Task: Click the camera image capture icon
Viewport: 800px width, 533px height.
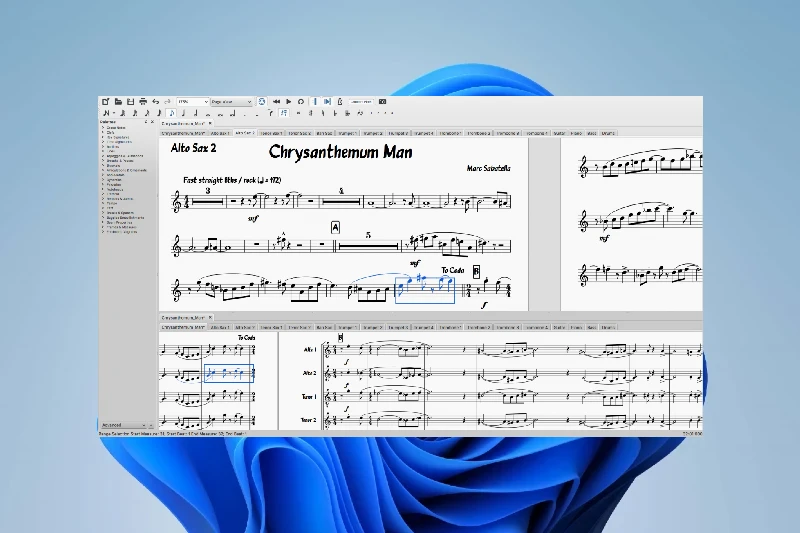Action: click(383, 102)
